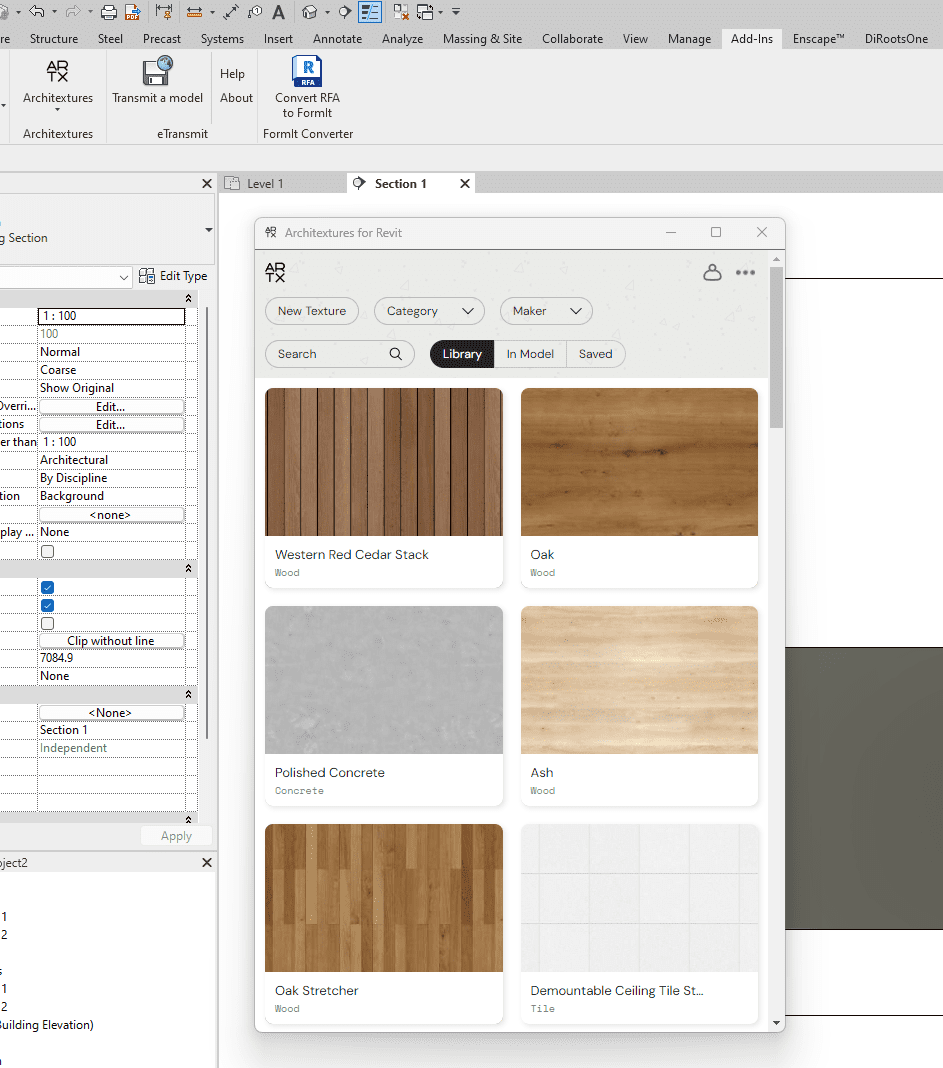Image resolution: width=943 pixels, height=1068 pixels.
Task: Select the Oak texture thumbnail
Action: [x=639, y=462]
